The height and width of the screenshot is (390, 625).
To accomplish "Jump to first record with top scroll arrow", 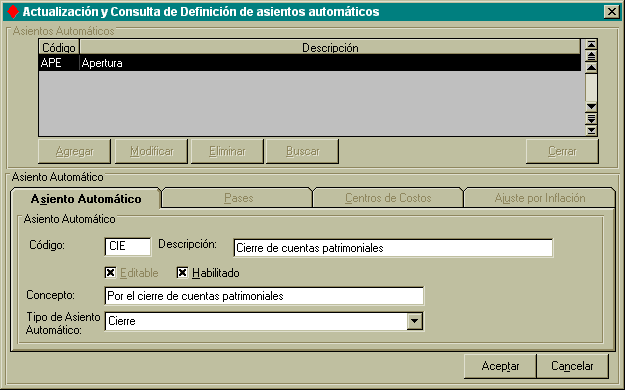I will pos(591,44).
